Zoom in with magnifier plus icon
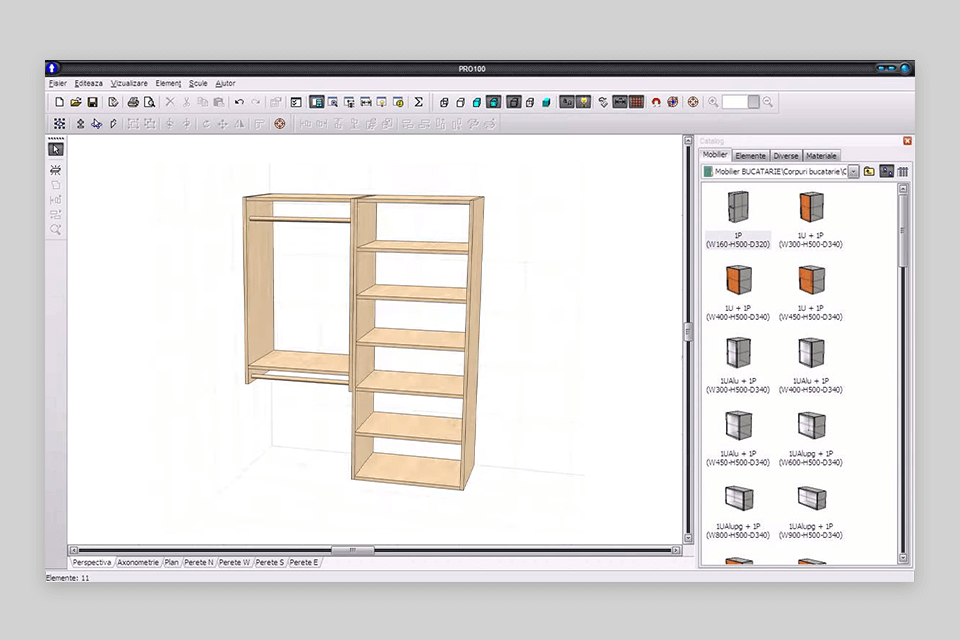The width and height of the screenshot is (960, 640). click(713, 102)
